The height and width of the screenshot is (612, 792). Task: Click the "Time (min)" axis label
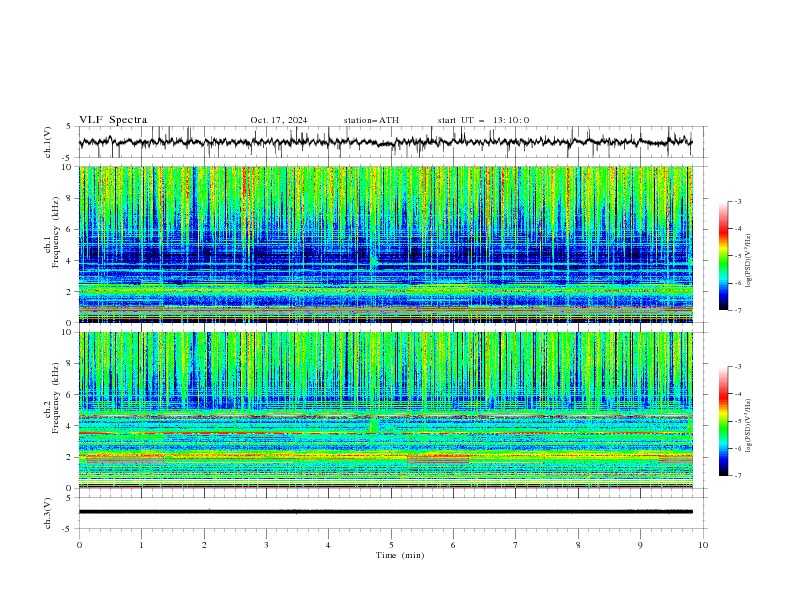(x=400, y=555)
